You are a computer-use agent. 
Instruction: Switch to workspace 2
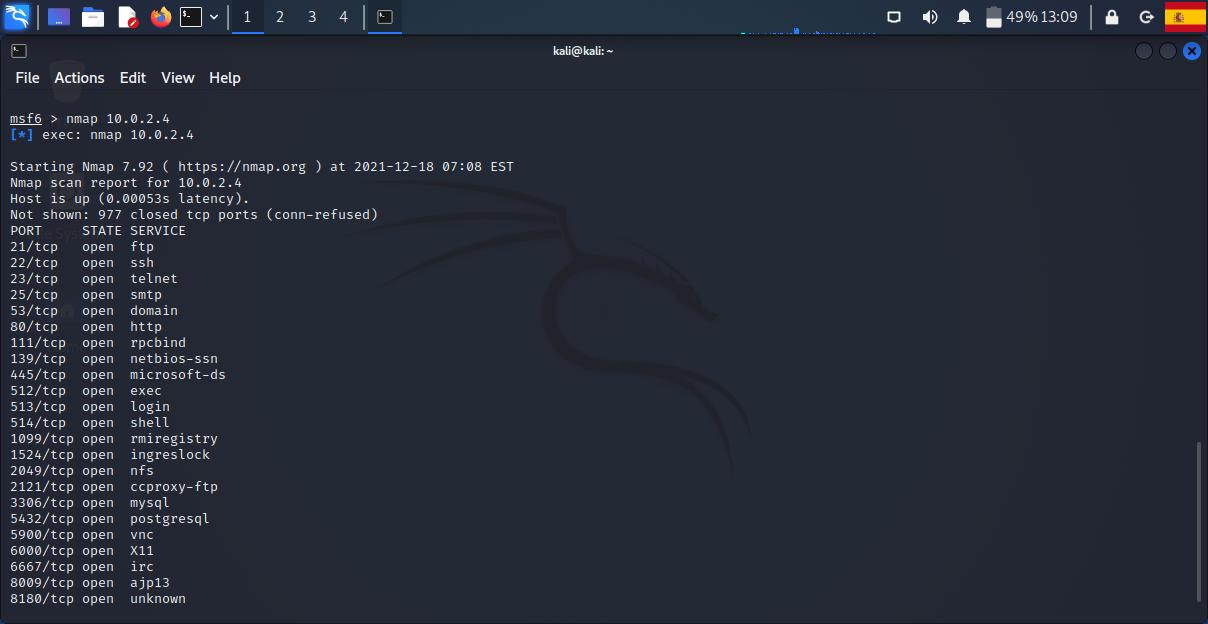pos(279,17)
